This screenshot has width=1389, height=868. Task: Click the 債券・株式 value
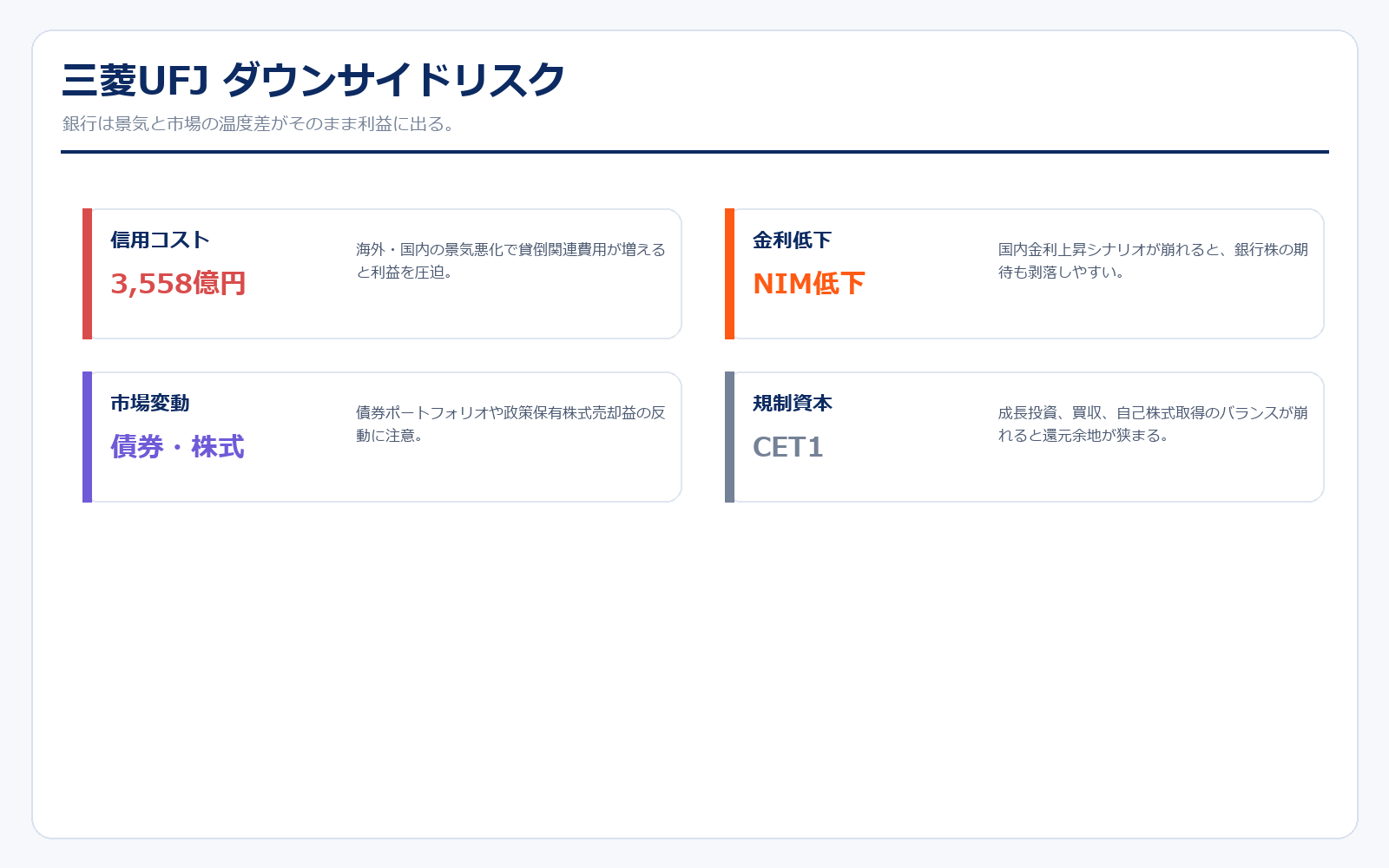pyautogui.click(x=177, y=447)
